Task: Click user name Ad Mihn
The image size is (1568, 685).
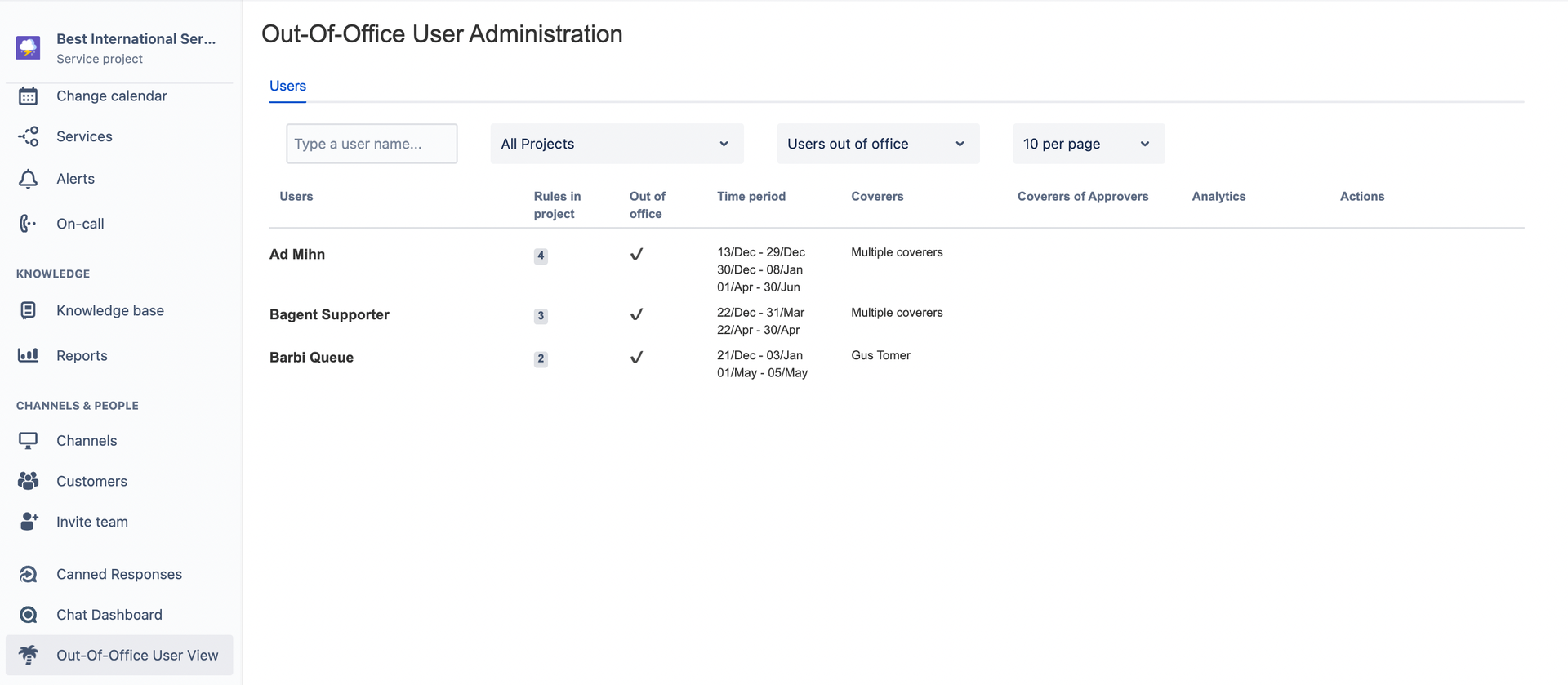Action: (x=297, y=254)
